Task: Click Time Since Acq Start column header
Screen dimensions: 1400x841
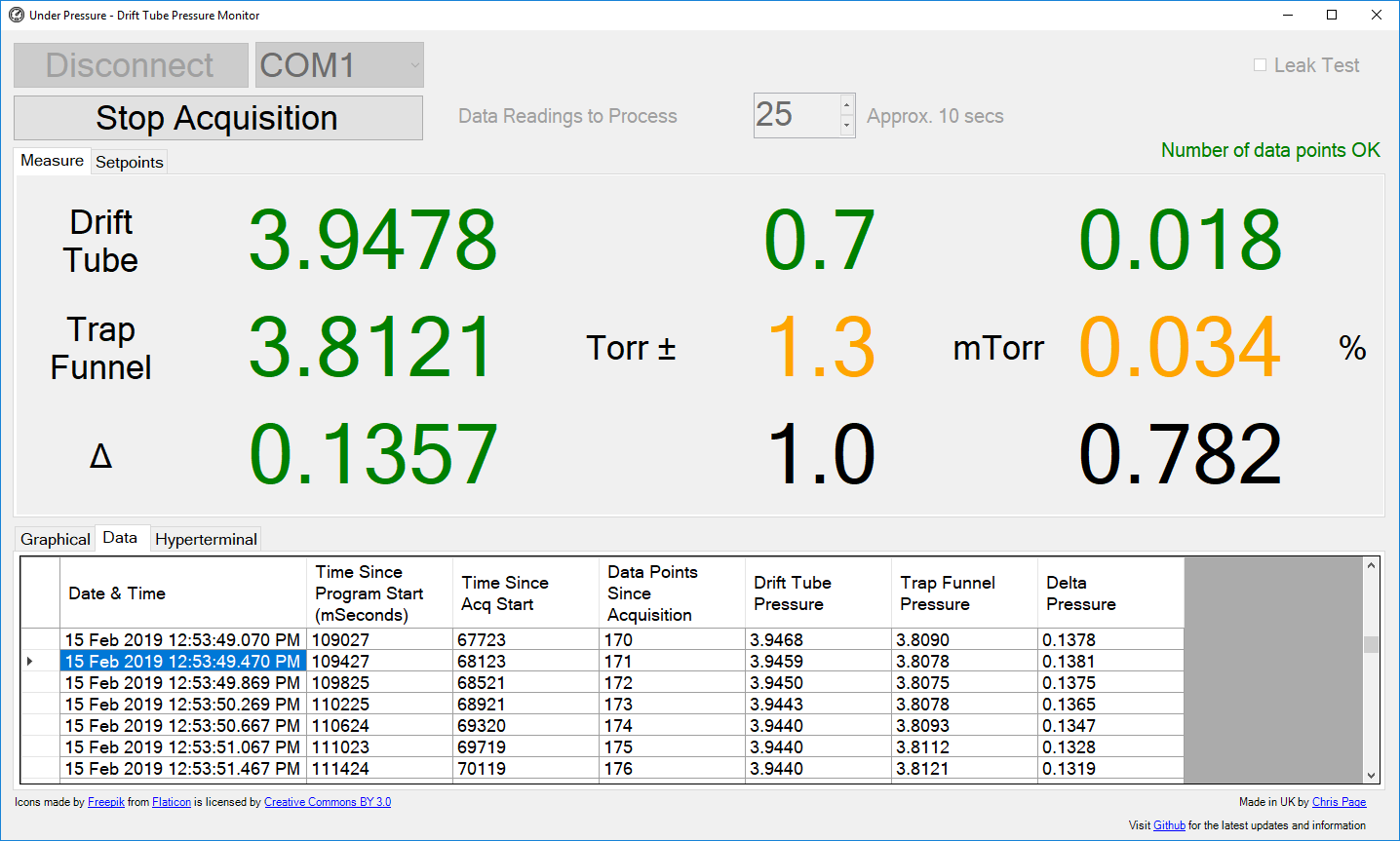Action: point(526,593)
